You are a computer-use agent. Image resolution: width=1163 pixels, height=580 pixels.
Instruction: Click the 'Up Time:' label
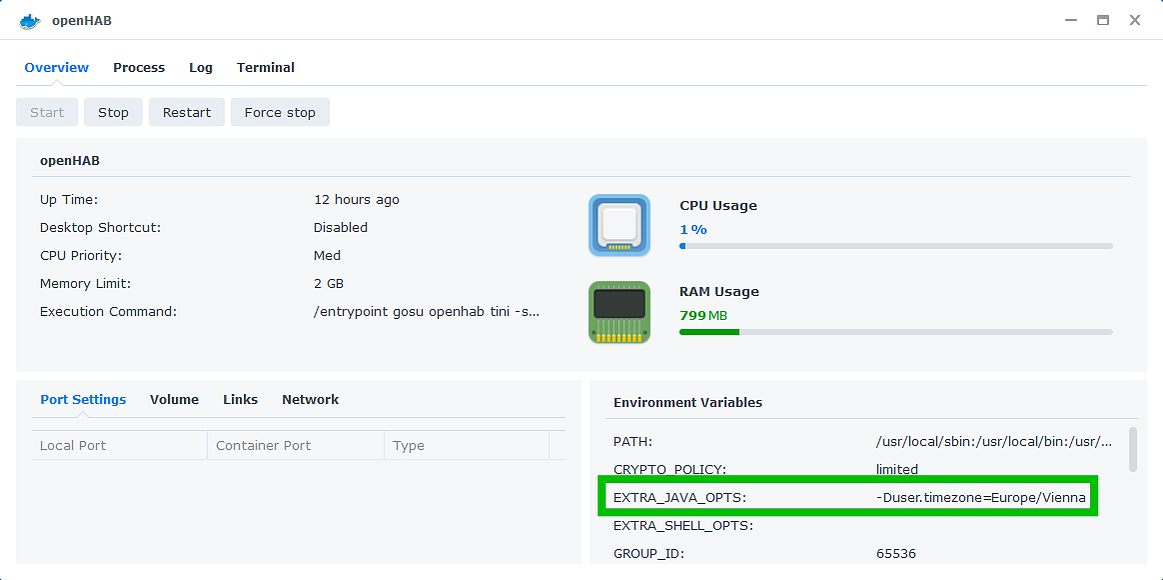[x=69, y=200]
